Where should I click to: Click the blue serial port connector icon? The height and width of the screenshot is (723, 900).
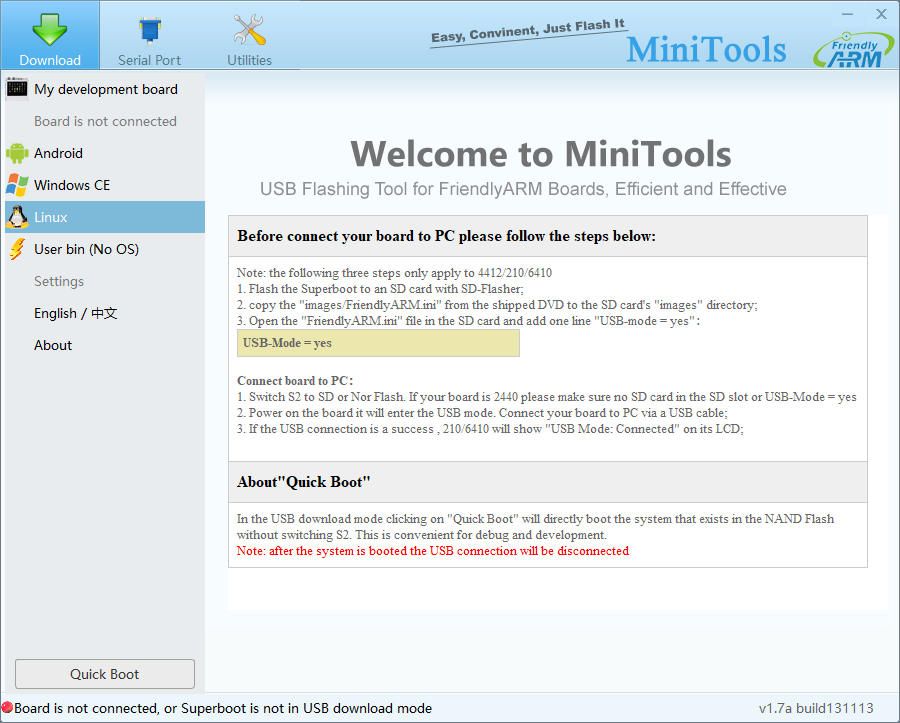(x=150, y=30)
